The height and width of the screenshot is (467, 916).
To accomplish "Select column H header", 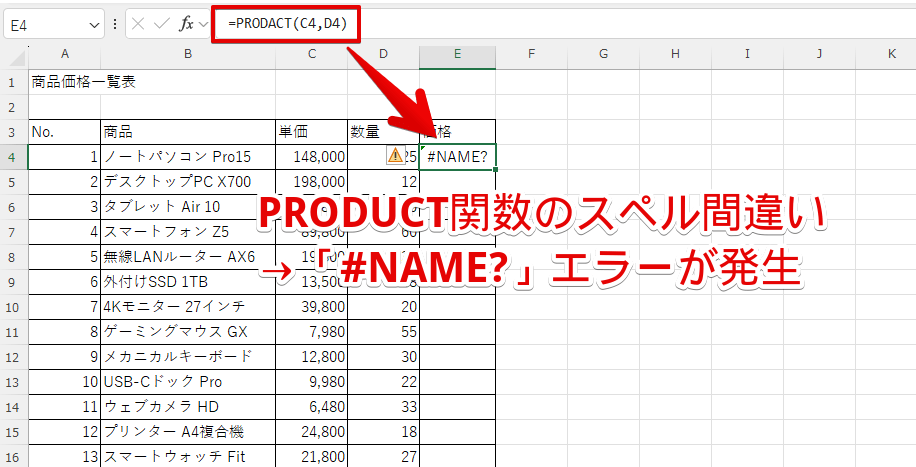I will [675, 54].
